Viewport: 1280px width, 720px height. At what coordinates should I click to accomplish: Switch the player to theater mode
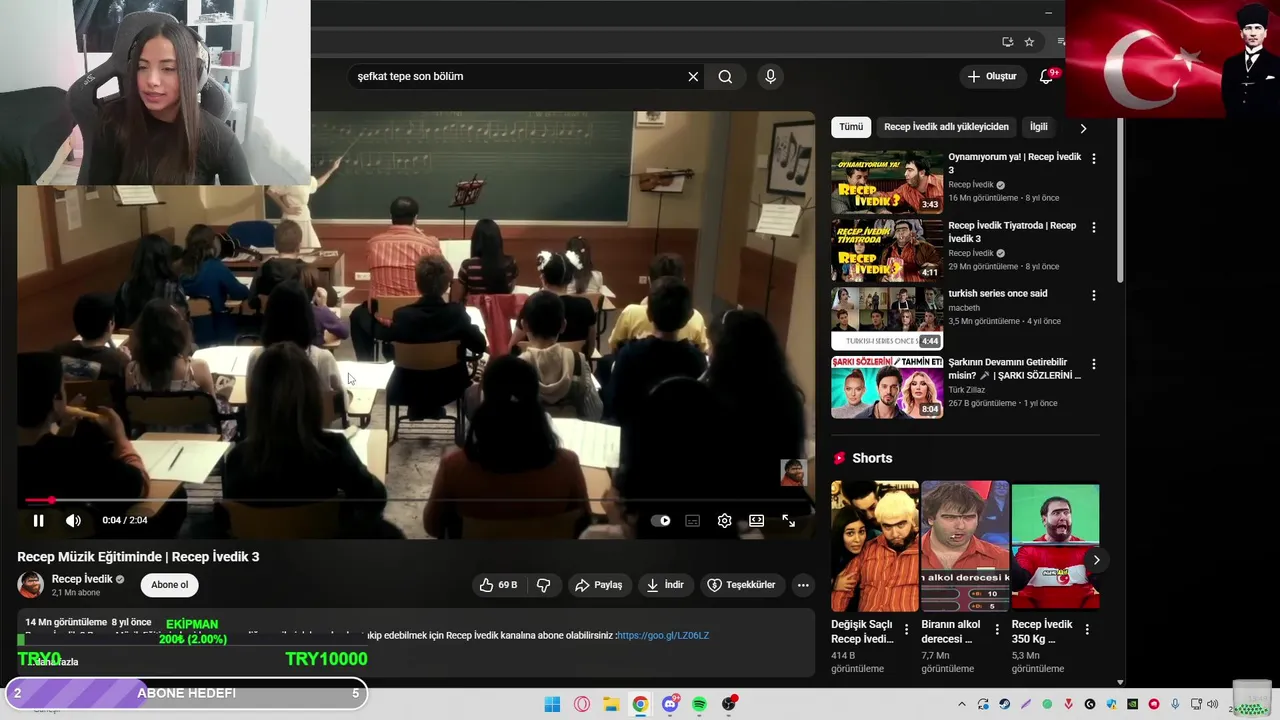pyautogui.click(x=756, y=521)
